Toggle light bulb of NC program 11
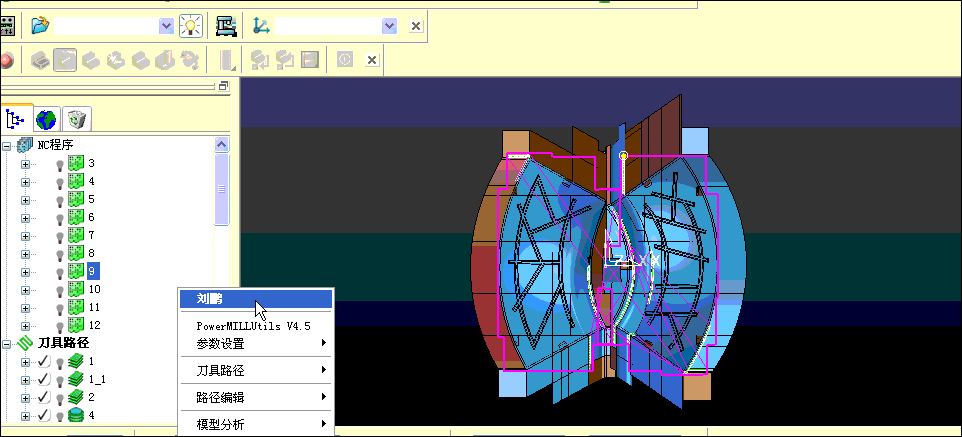Image resolution: width=962 pixels, height=437 pixels. (60, 308)
